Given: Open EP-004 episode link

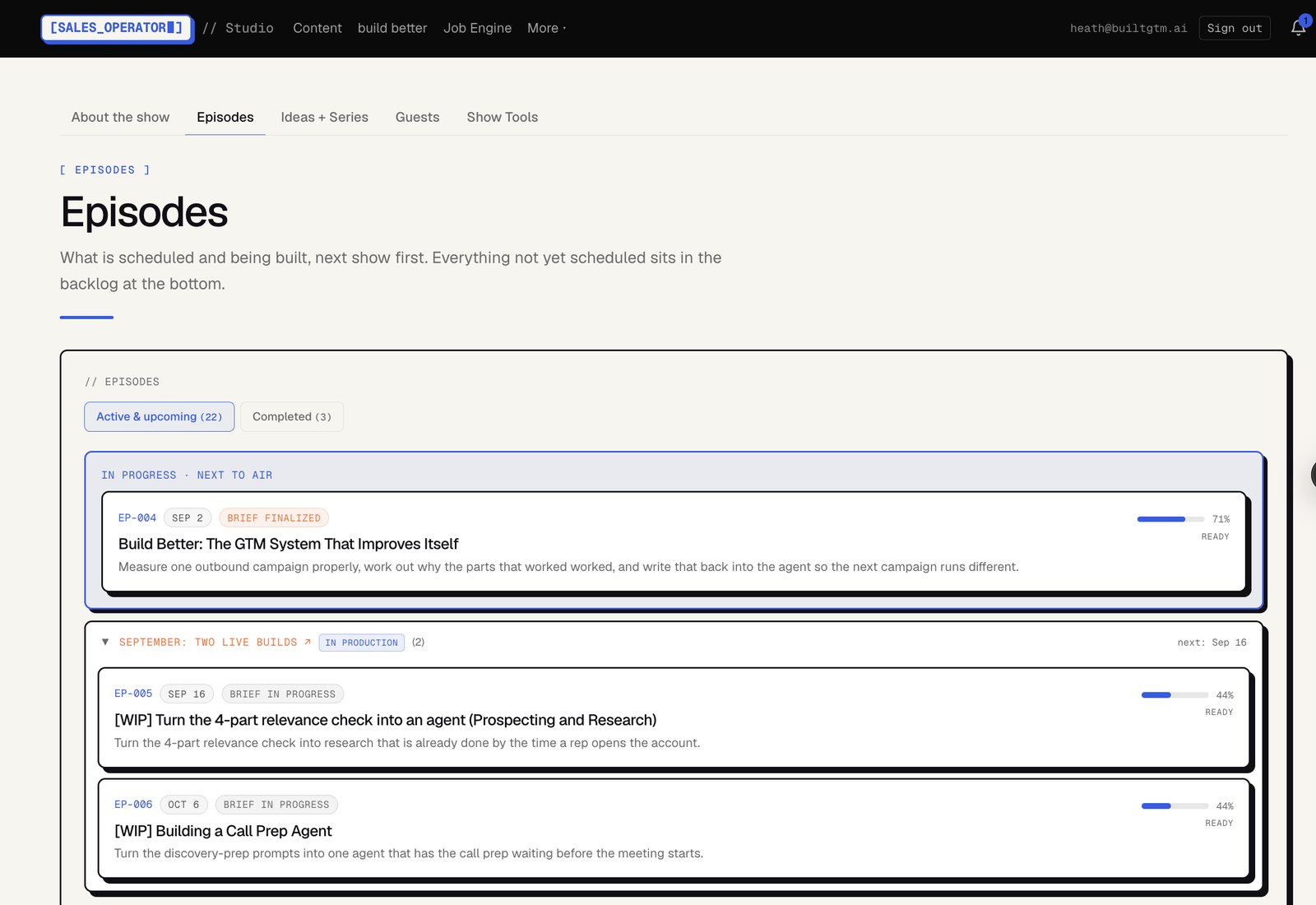Looking at the screenshot, I should click(137, 517).
